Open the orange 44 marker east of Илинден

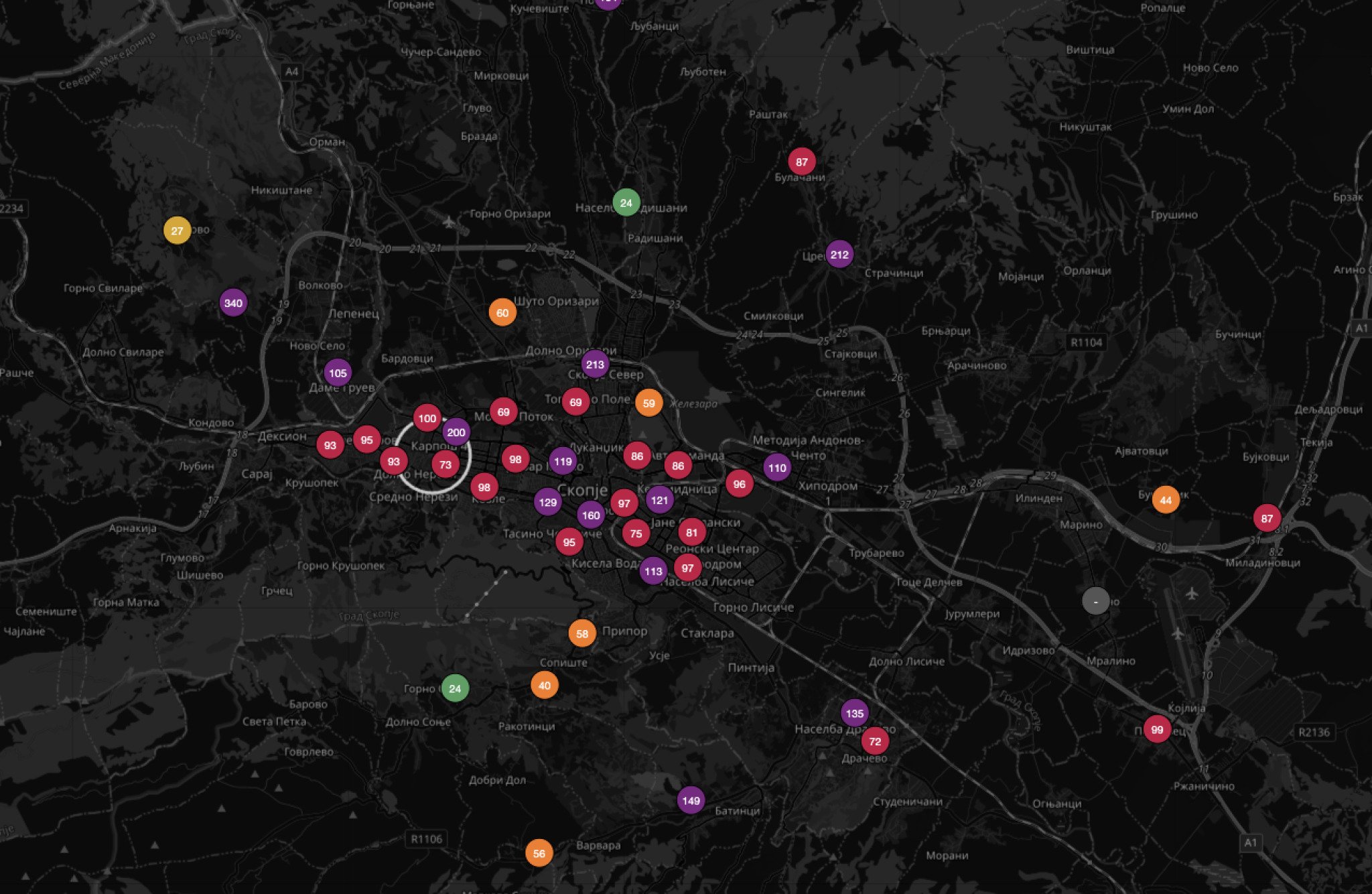[x=1166, y=500]
